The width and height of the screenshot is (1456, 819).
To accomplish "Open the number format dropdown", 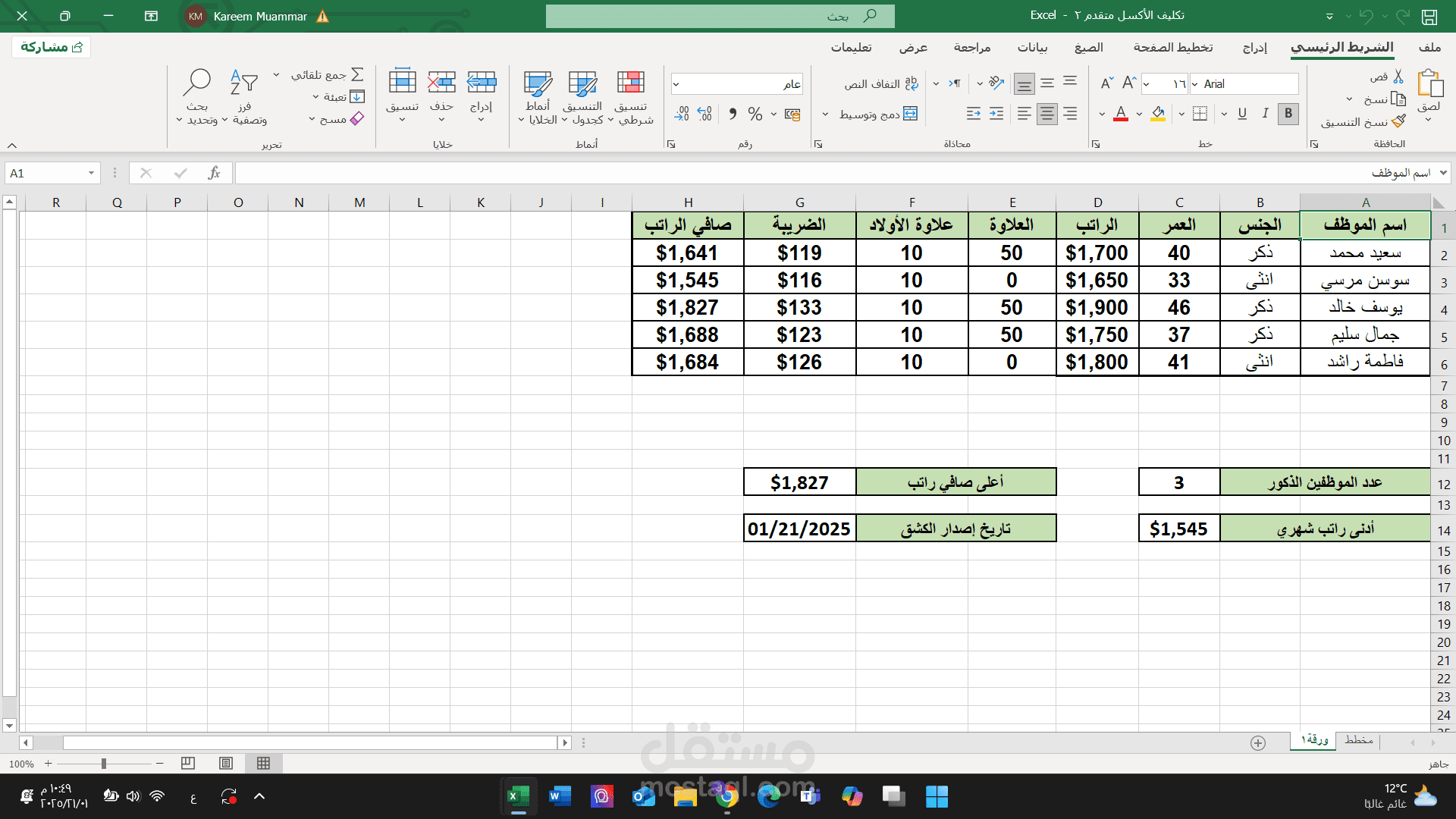I will pyautogui.click(x=676, y=84).
